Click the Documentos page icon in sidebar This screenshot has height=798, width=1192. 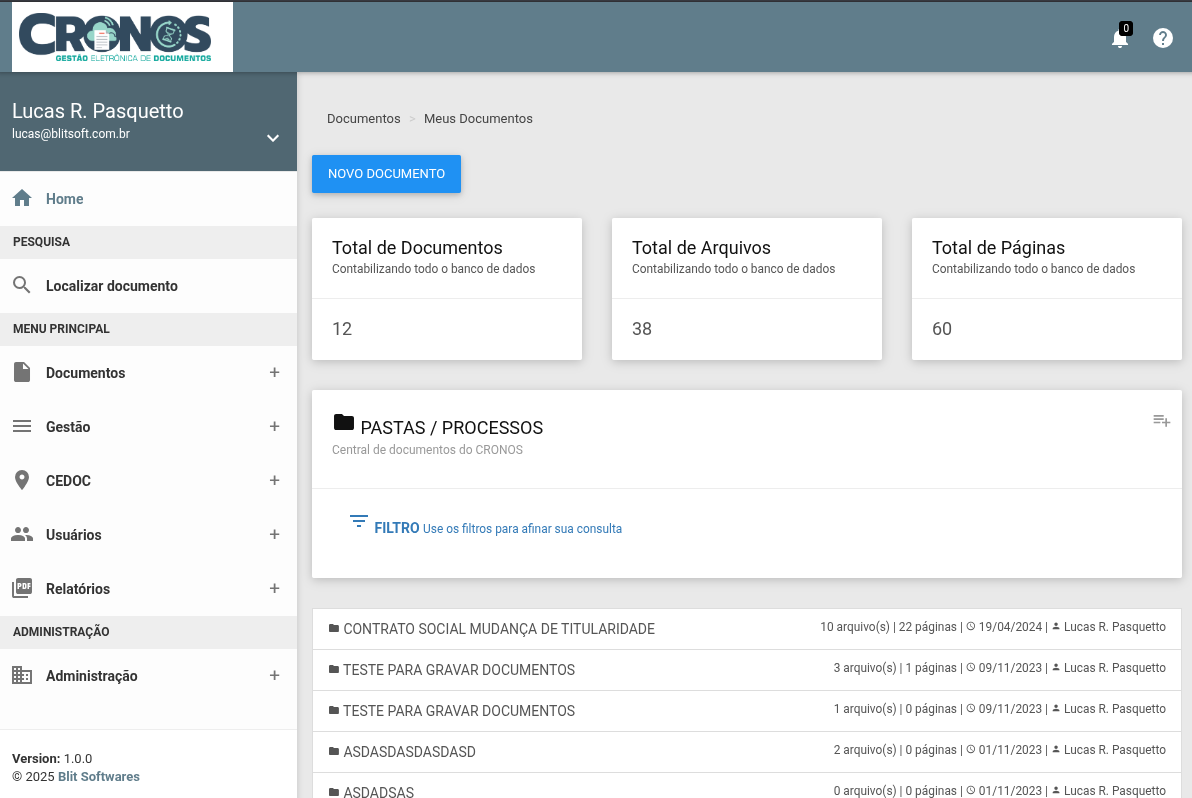pos(22,372)
